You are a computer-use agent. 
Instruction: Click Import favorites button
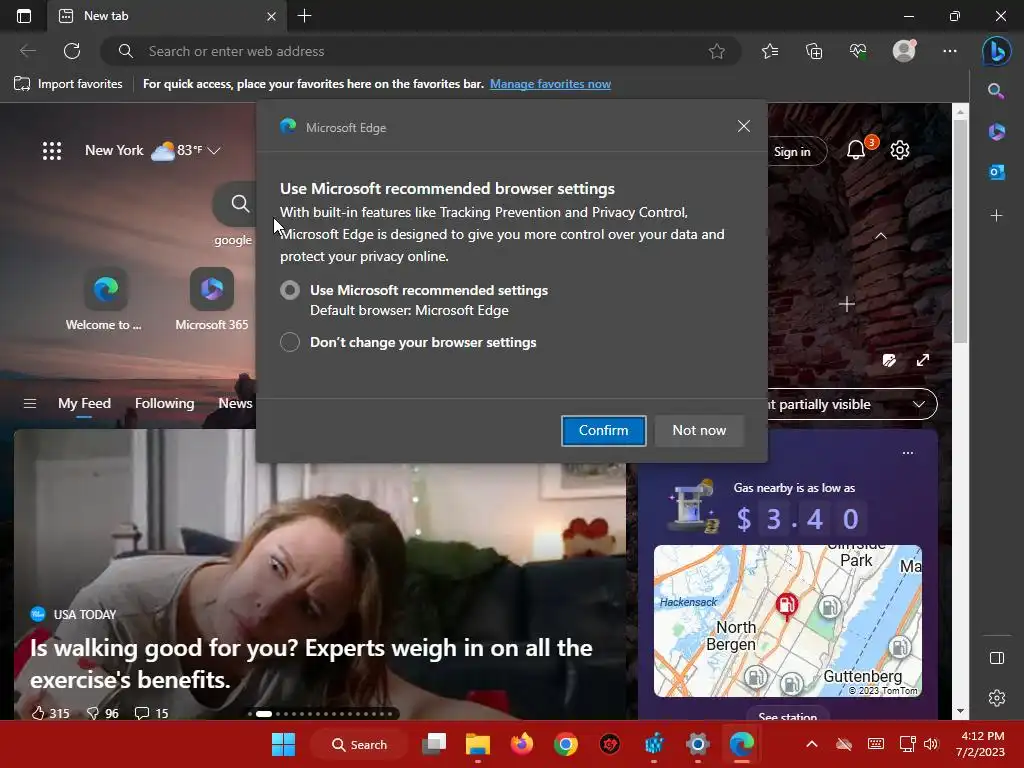coord(68,84)
